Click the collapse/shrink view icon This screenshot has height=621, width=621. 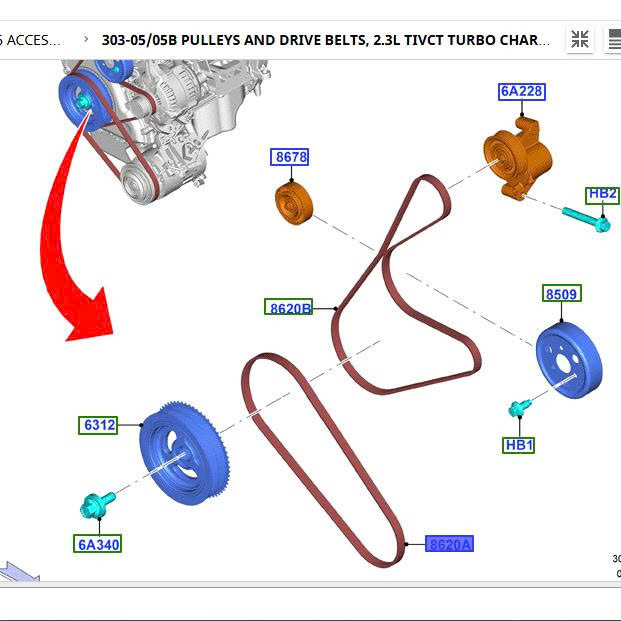click(580, 40)
